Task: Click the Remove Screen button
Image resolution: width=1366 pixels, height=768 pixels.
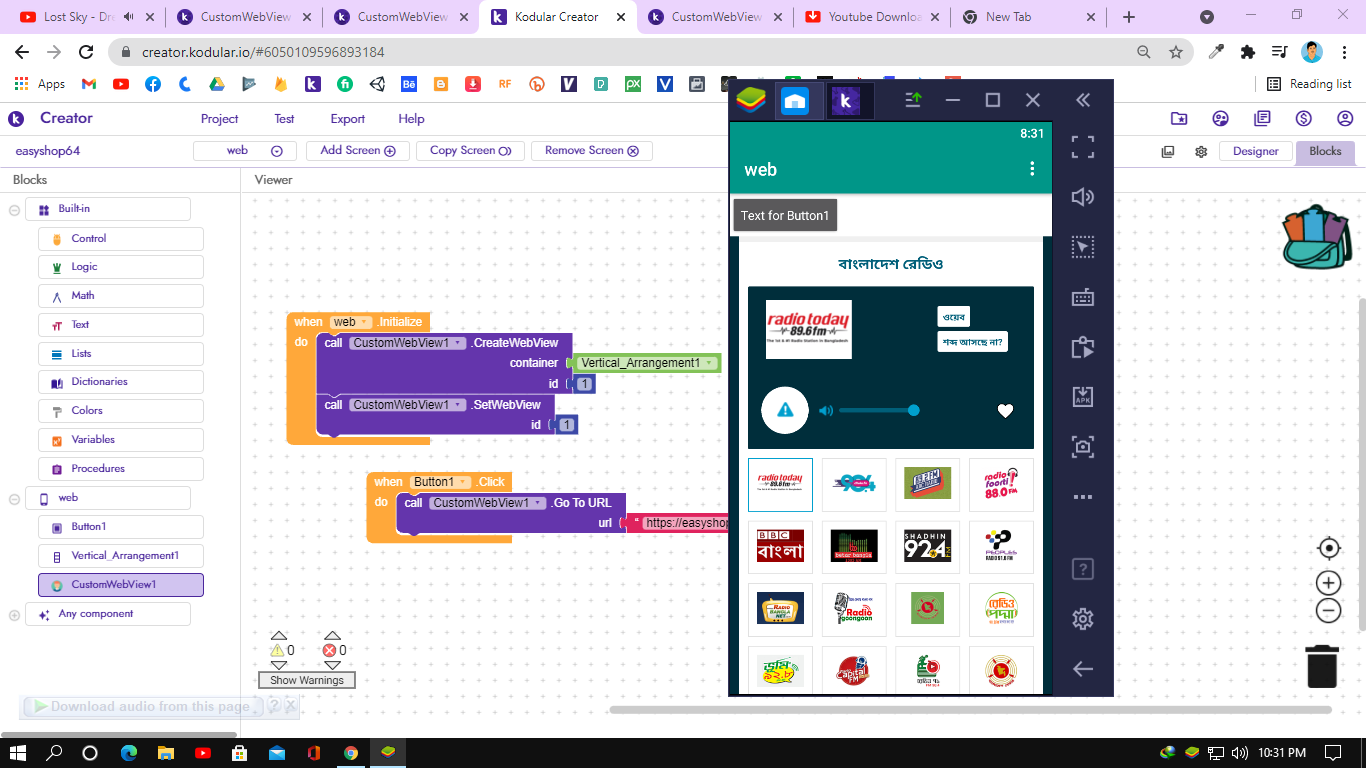Action: pyautogui.click(x=592, y=151)
